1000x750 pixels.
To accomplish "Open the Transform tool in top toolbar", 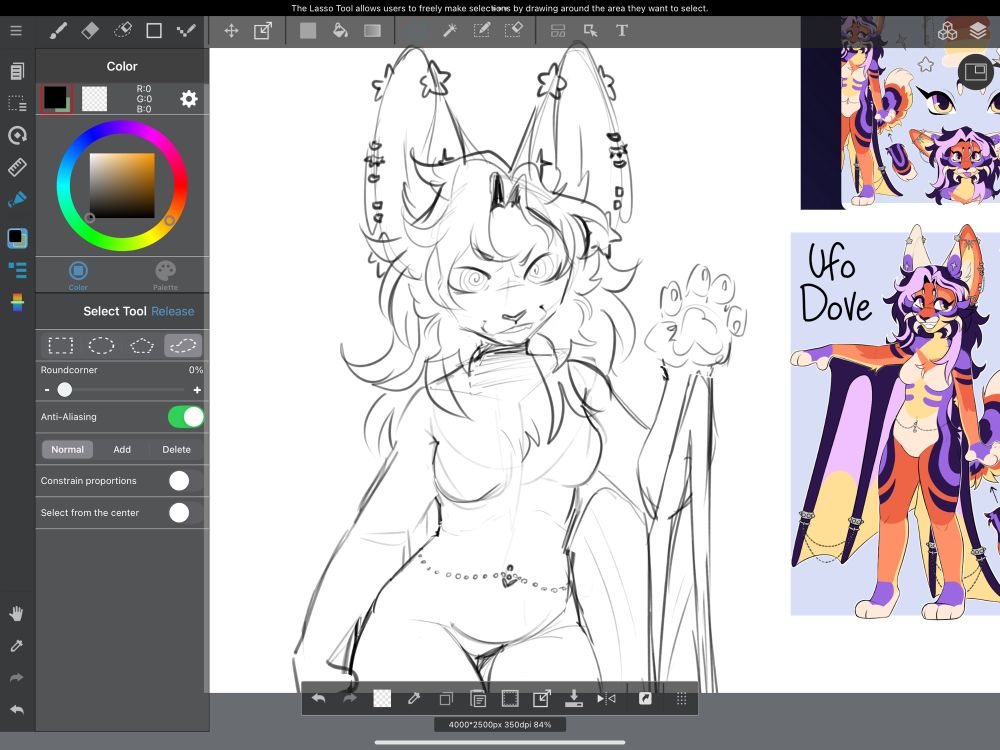I will tap(263, 31).
